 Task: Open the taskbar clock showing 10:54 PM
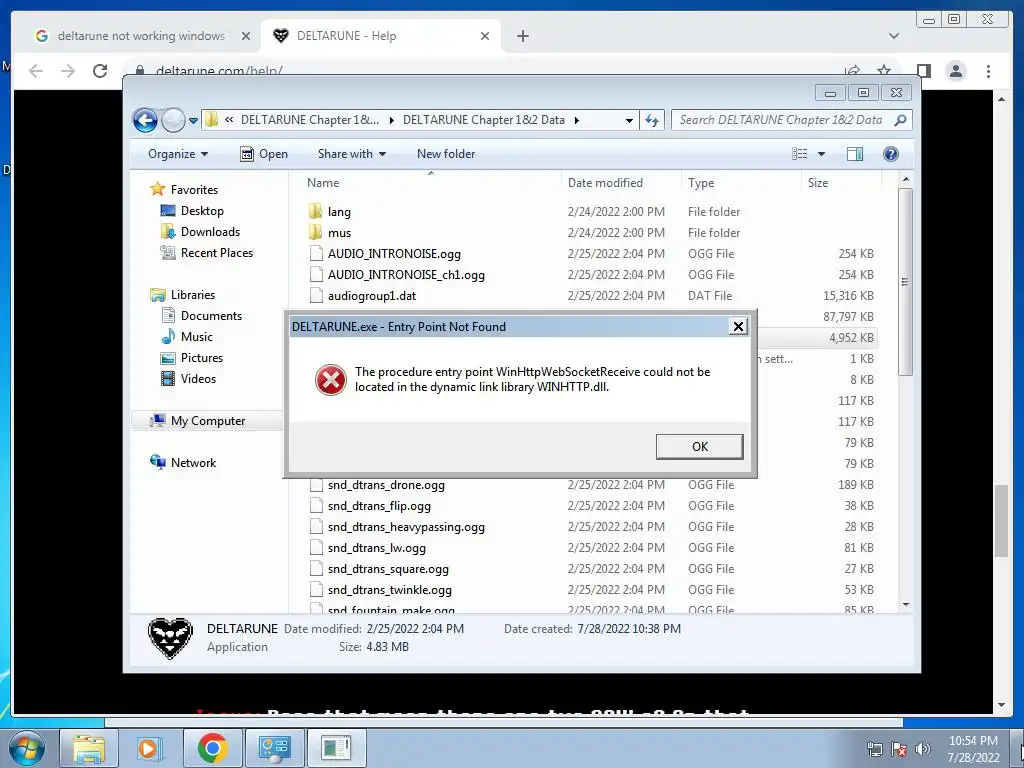[x=973, y=748]
